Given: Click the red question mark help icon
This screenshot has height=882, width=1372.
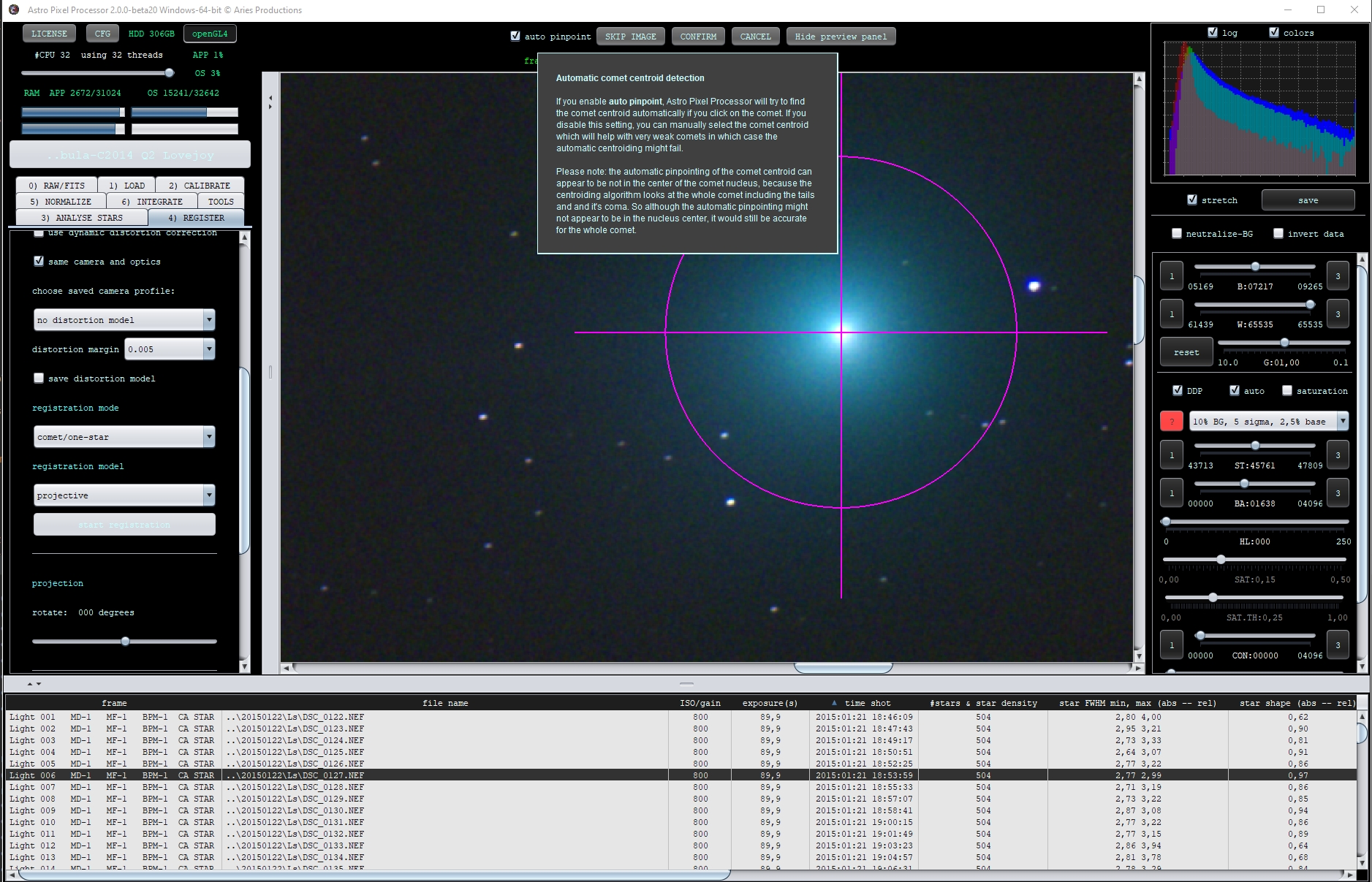Looking at the screenshot, I should (x=1171, y=421).
